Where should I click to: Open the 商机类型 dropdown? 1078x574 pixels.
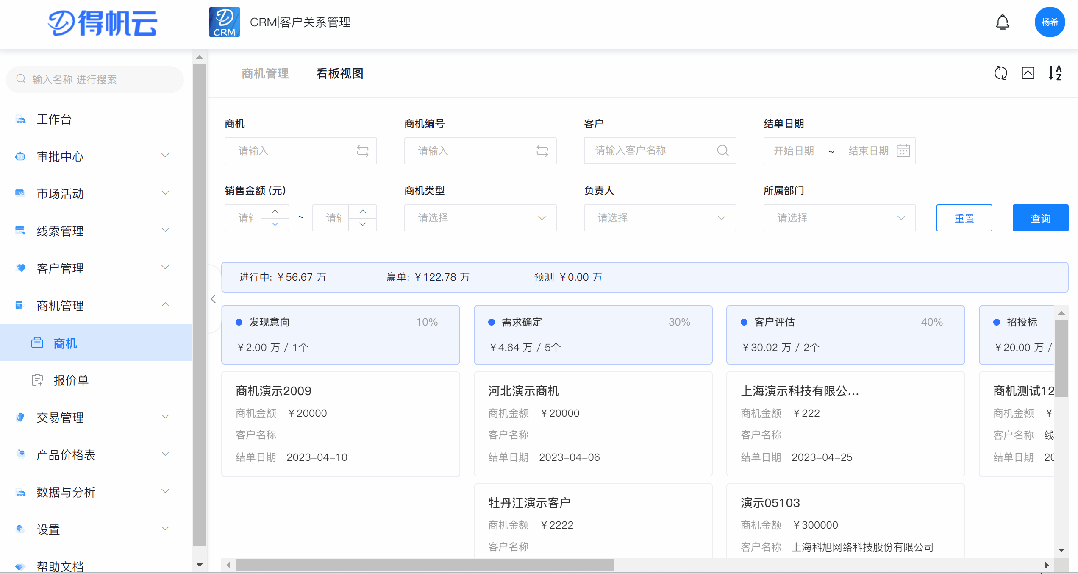[x=480, y=217]
